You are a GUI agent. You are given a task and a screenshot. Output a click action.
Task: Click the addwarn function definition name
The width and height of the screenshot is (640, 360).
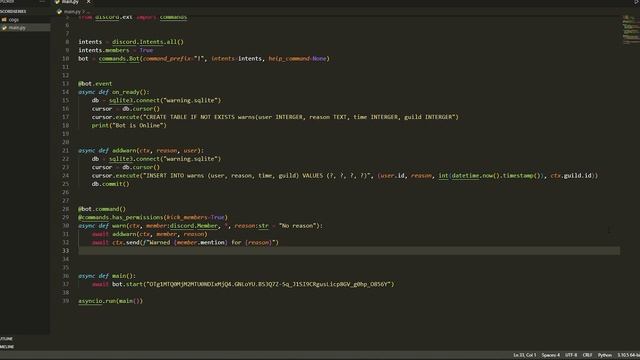pos(124,151)
